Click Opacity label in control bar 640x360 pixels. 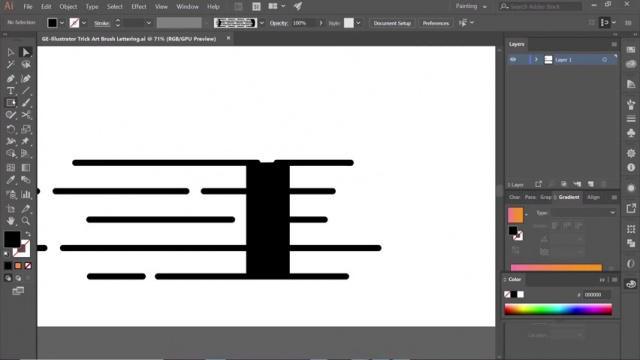279,23
